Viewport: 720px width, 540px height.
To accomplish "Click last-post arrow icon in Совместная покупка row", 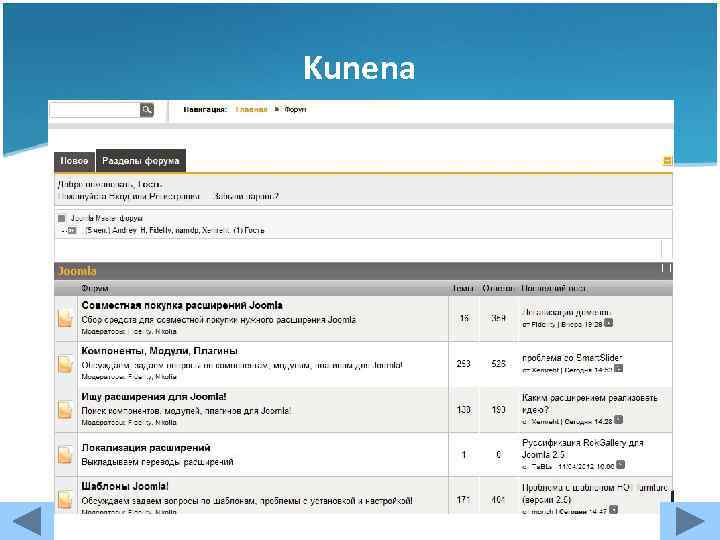I will point(608,323).
